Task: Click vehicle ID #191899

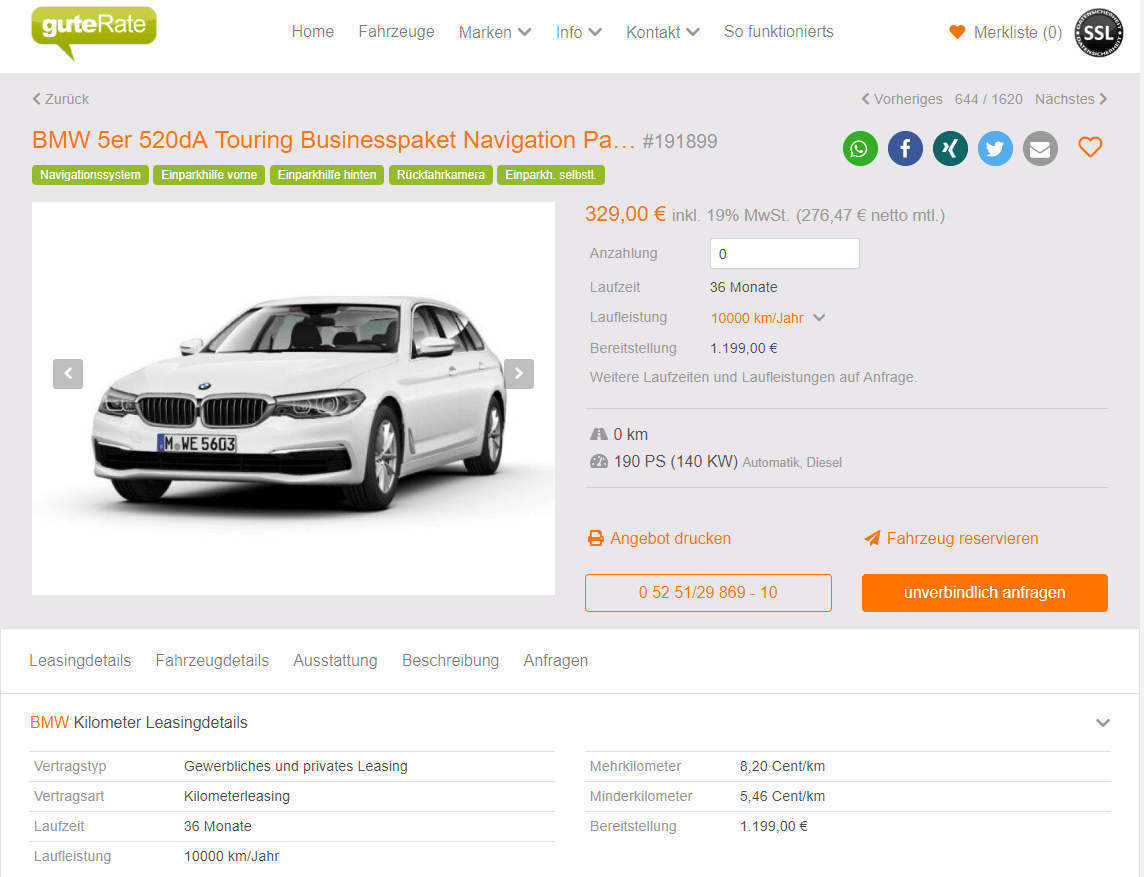Action: tap(680, 142)
